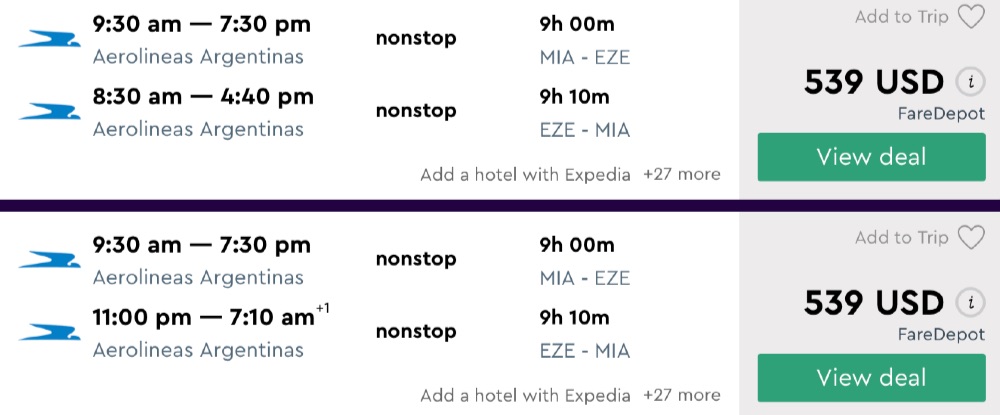This screenshot has width=1000, height=415.
Task: Click FareDepot provider label on second result
Action: click(941, 335)
